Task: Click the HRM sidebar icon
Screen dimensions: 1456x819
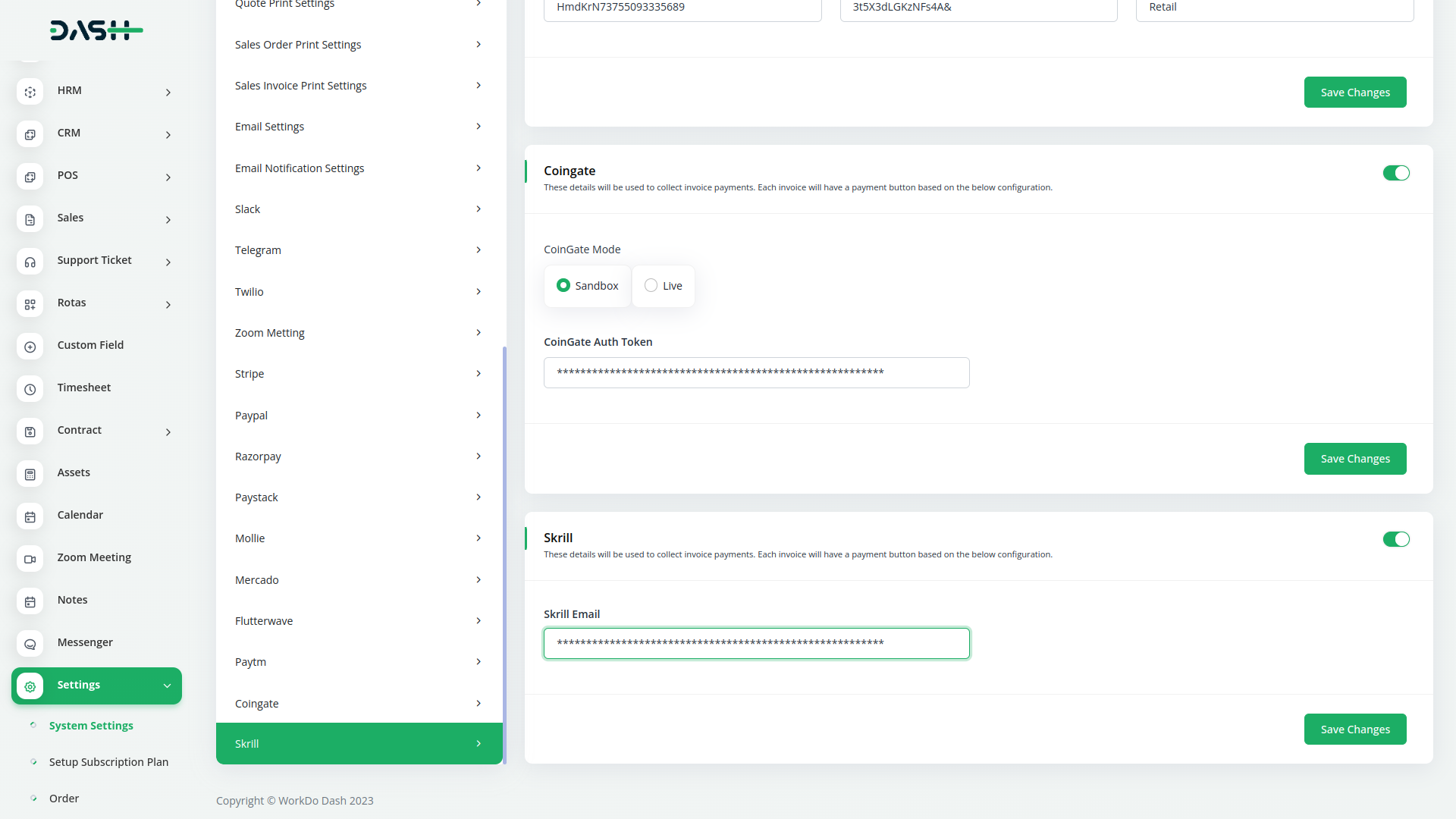Action: (x=30, y=92)
